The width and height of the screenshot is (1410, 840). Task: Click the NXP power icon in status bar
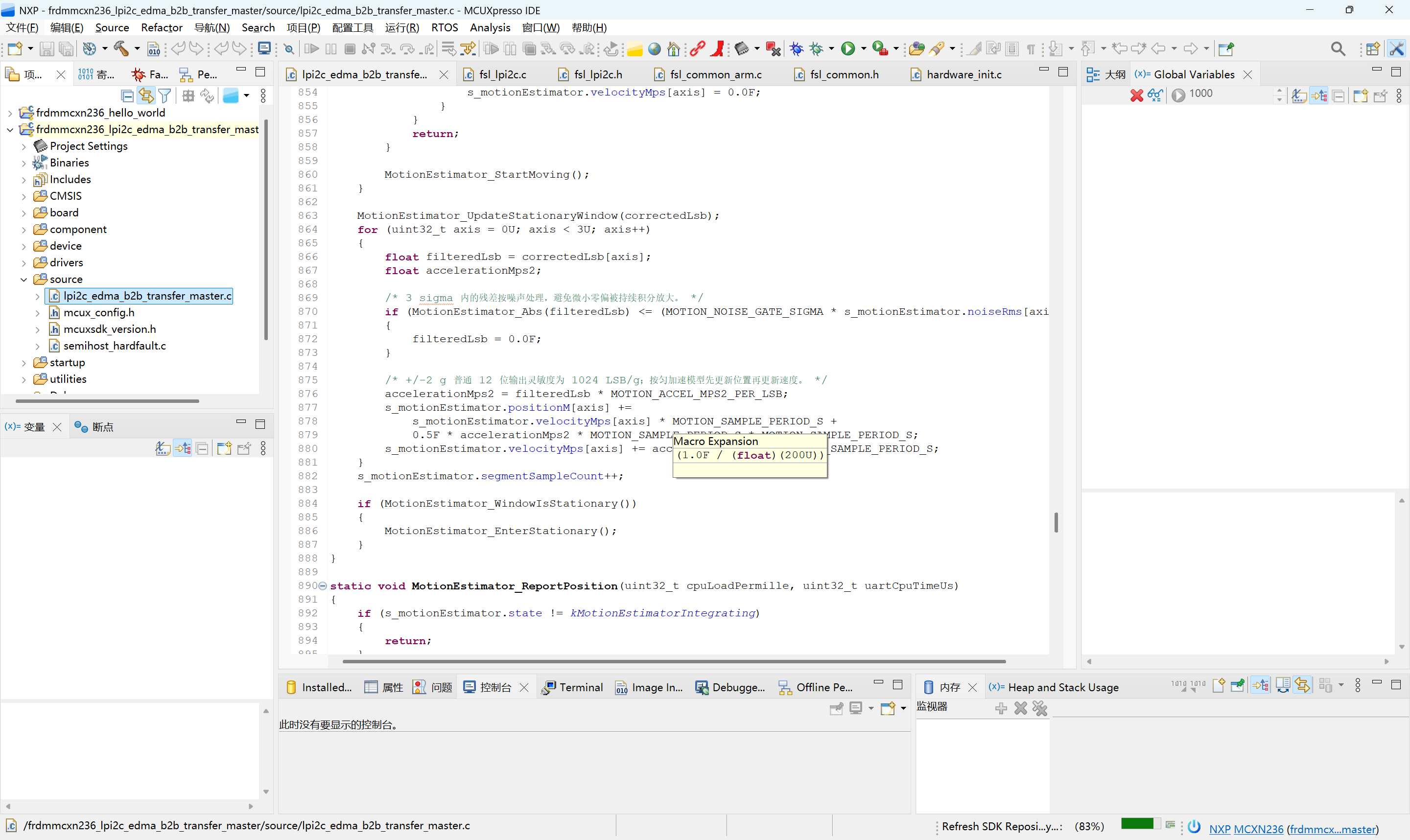coord(1194,826)
